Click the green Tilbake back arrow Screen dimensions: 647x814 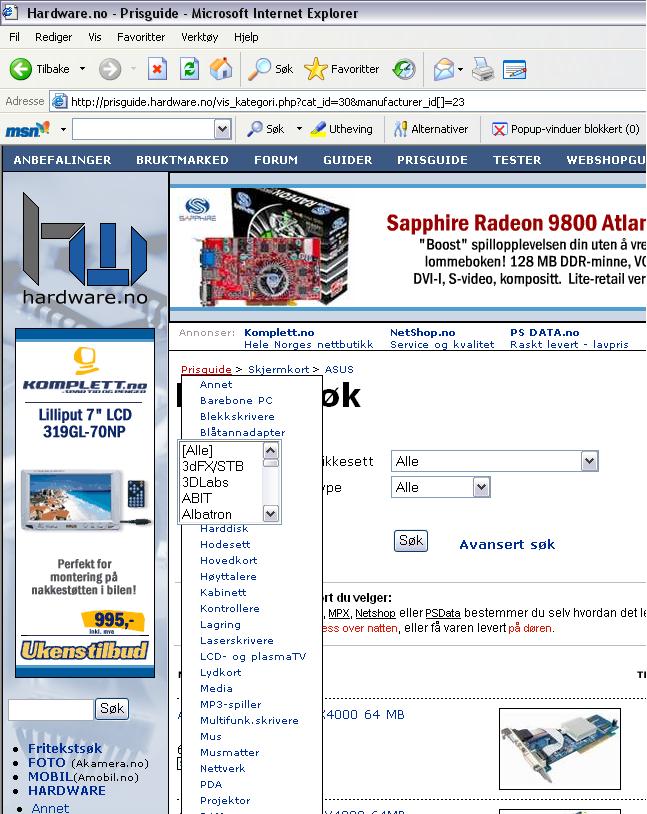[x=21, y=69]
